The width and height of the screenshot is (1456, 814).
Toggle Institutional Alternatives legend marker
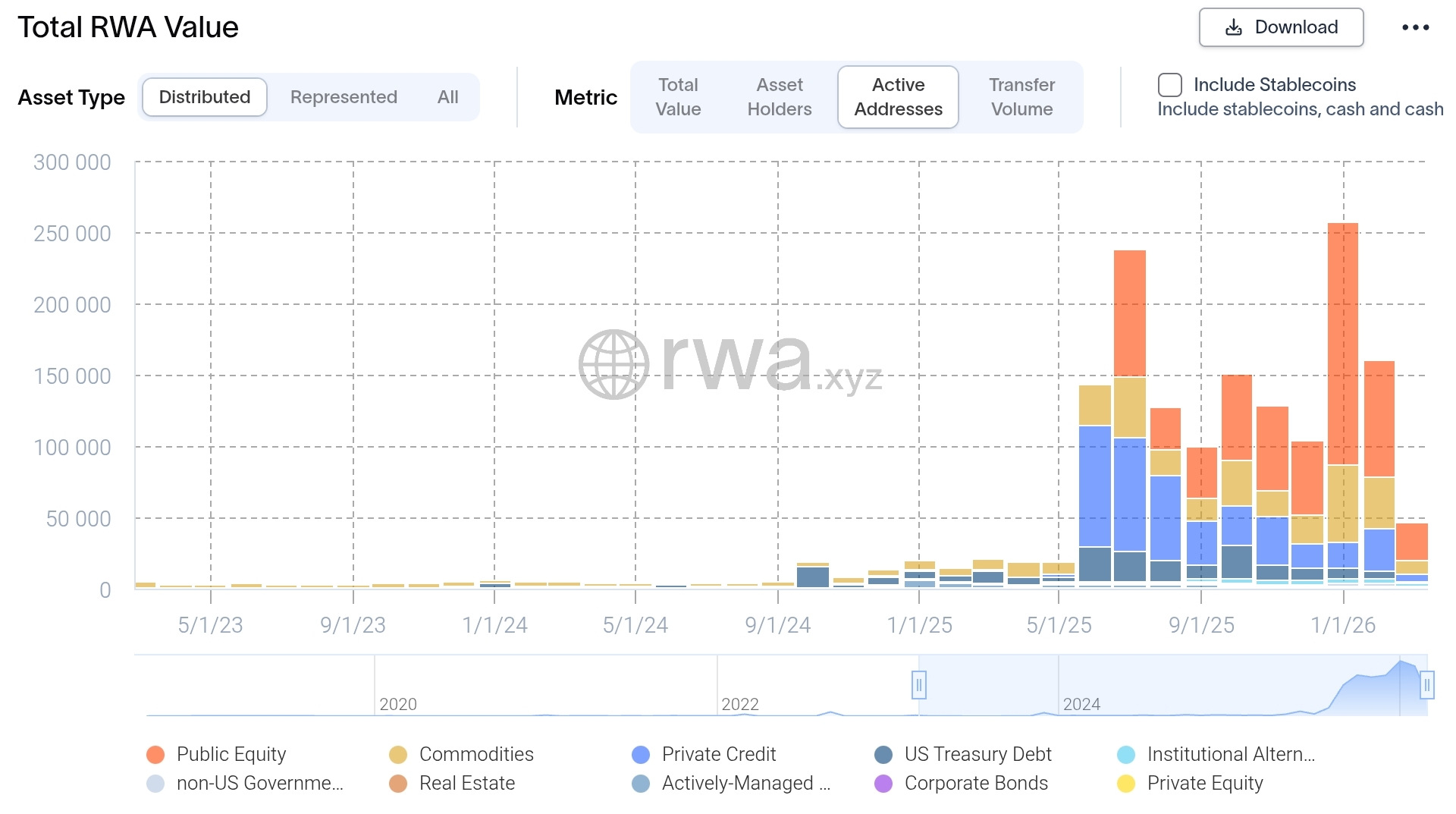click(1126, 754)
